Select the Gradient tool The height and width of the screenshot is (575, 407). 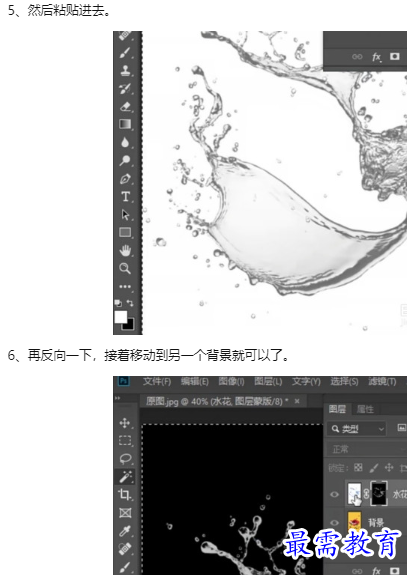click(x=125, y=124)
